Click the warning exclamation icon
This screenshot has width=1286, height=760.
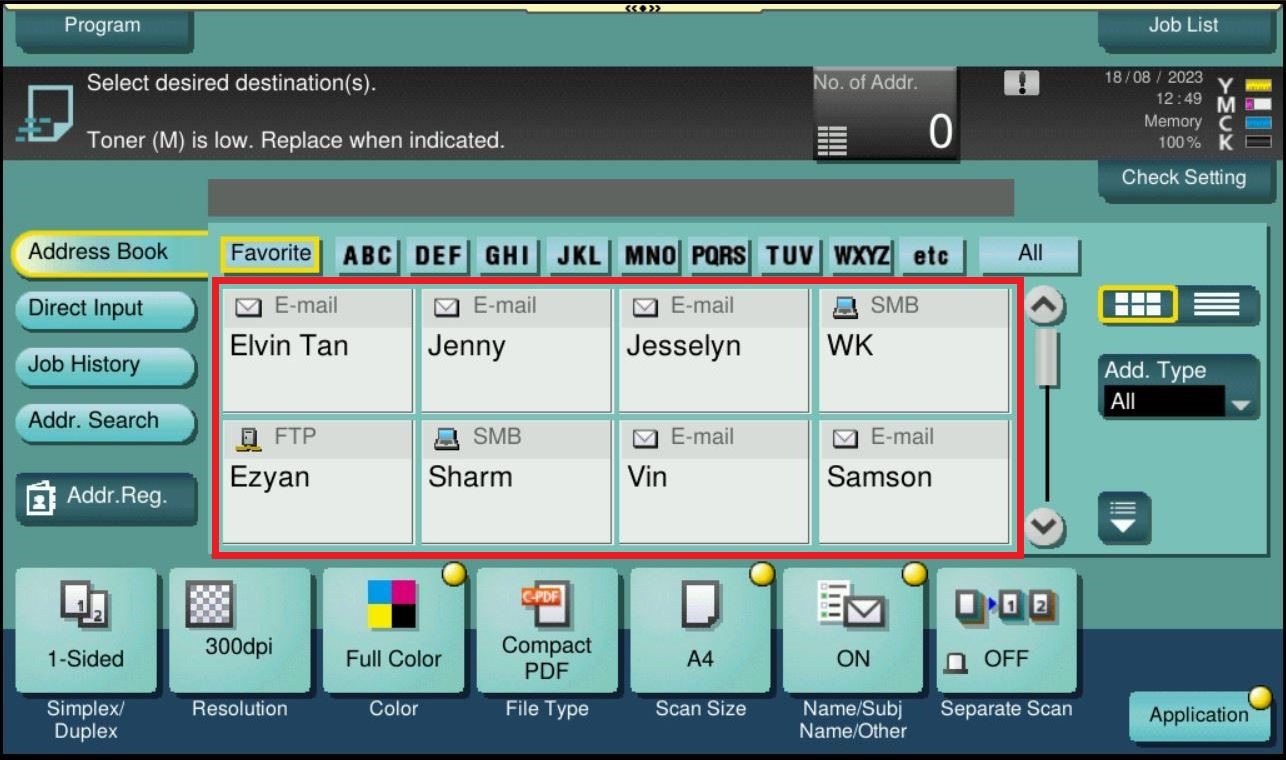[x=1021, y=84]
